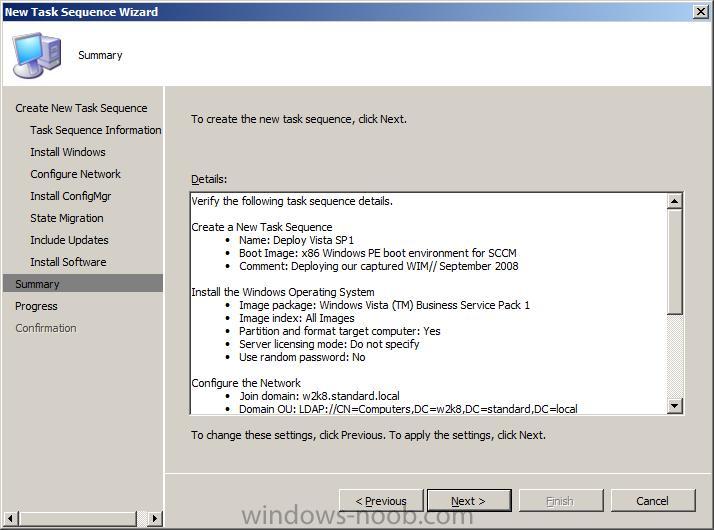Close the New Task Sequence Wizard window
This screenshot has width=714, height=530.
[x=700, y=11]
